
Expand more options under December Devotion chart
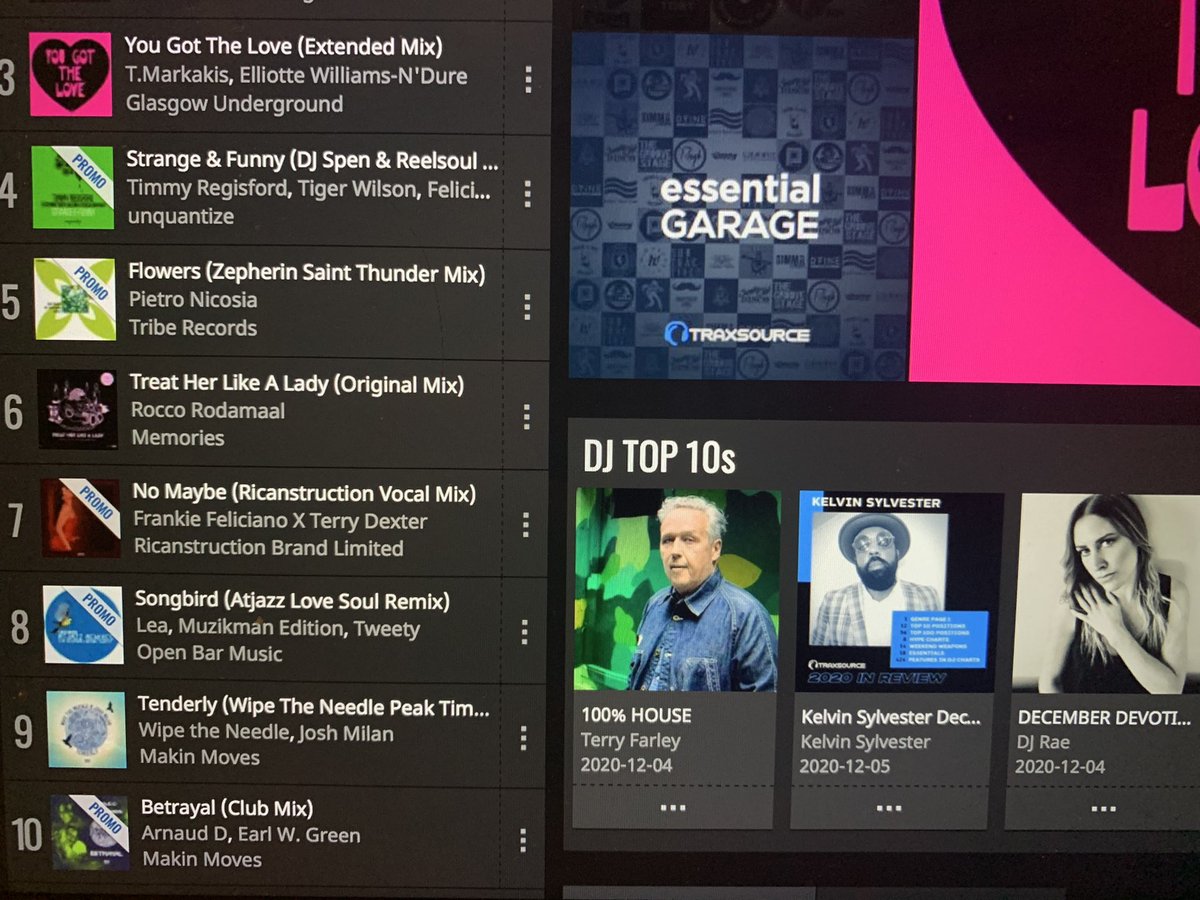point(1103,809)
